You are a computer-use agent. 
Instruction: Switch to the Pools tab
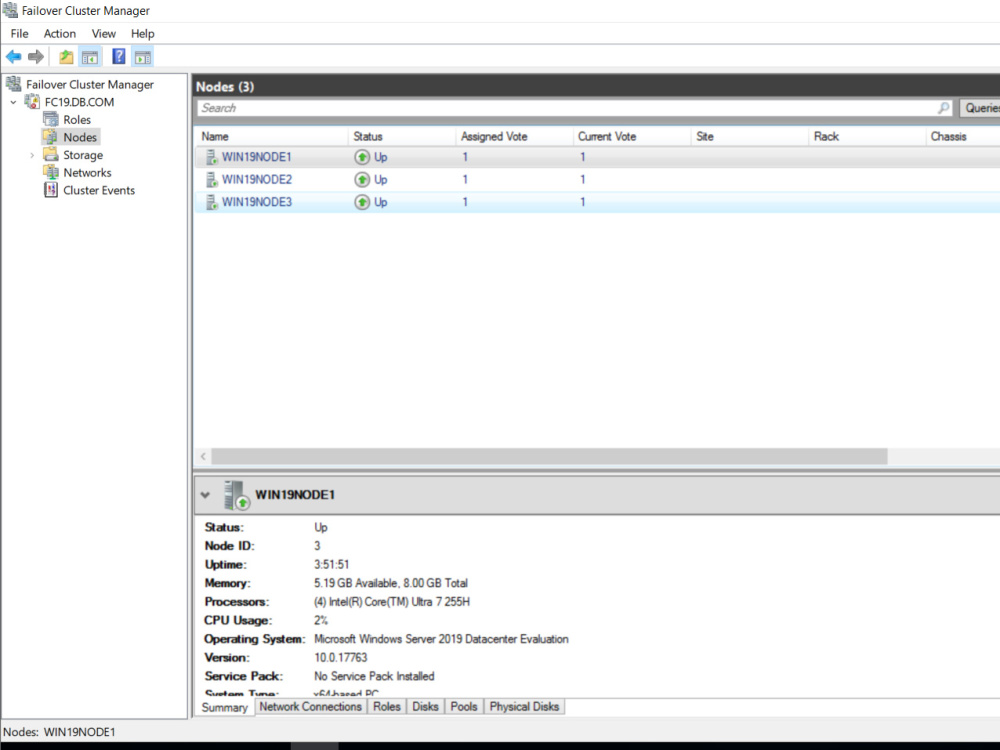click(x=464, y=707)
